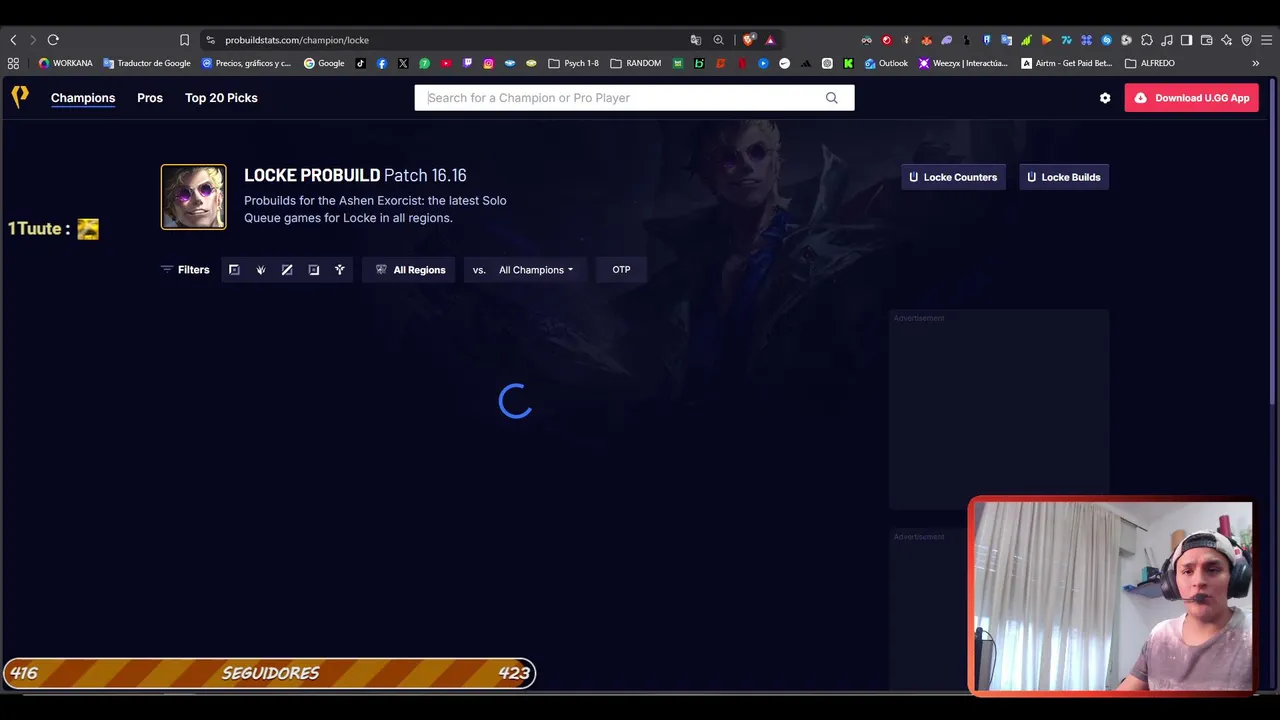Open the Filters panel

(185, 270)
